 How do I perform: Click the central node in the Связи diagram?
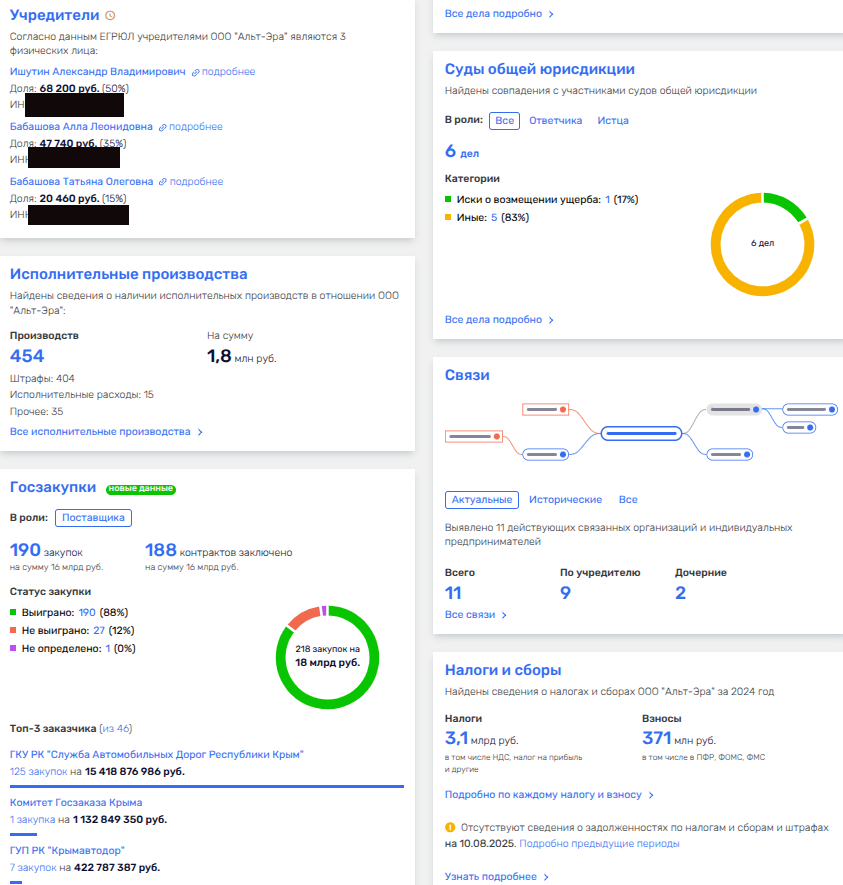641,433
